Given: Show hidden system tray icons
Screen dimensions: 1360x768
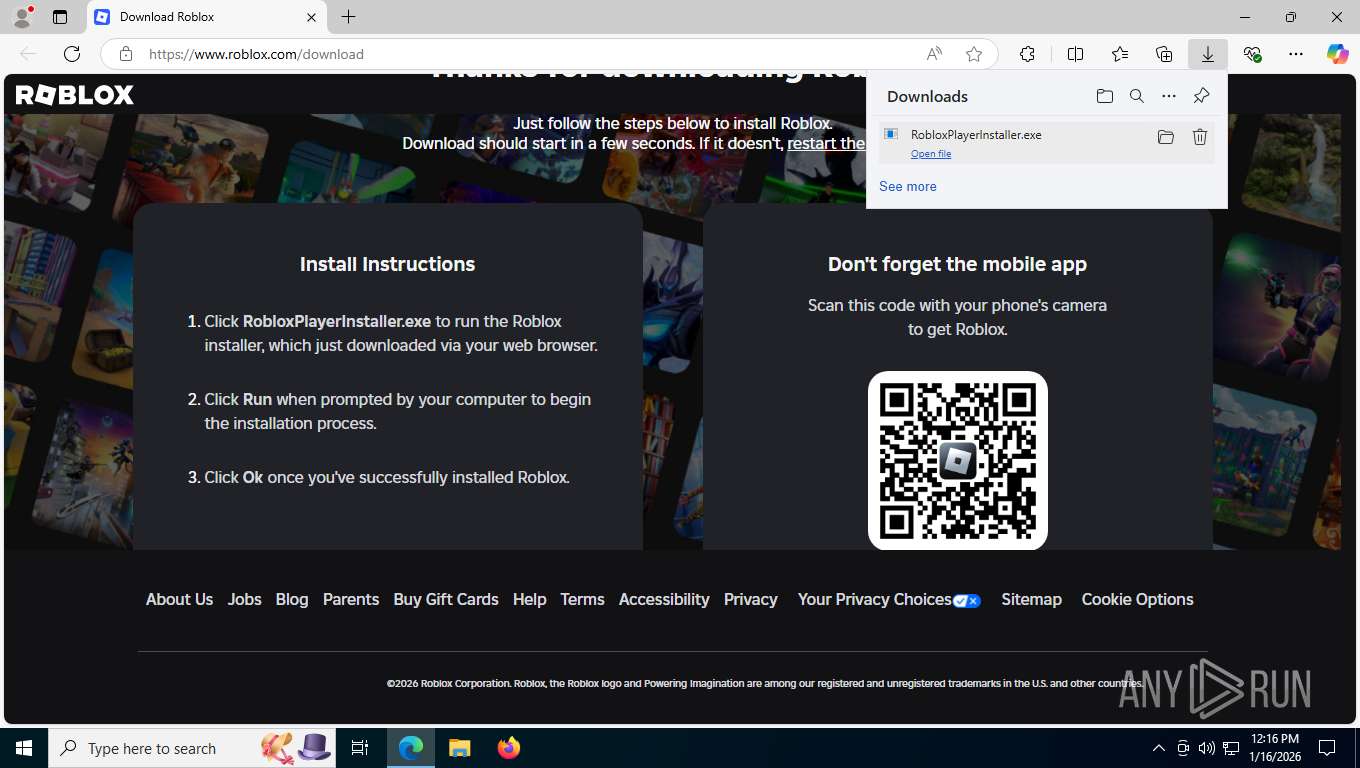Looking at the screenshot, I should tap(1159, 748).
